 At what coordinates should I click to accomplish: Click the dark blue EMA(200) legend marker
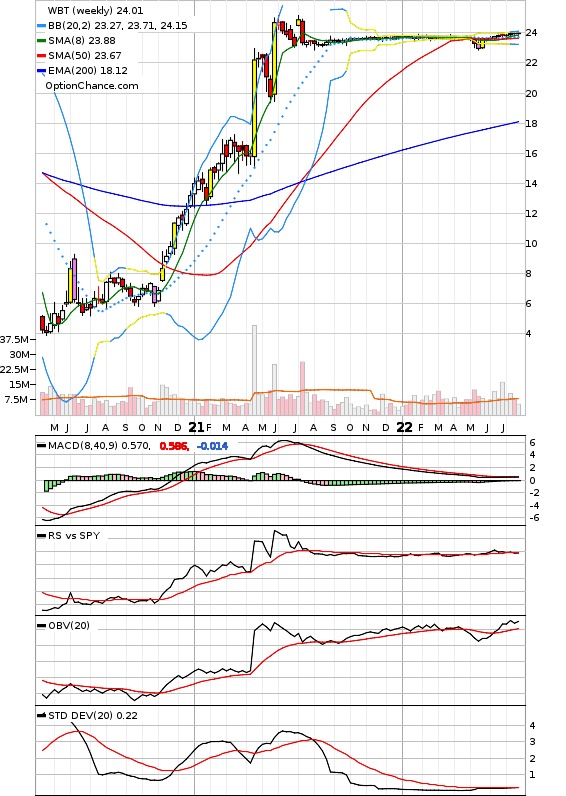pos(42,71)
